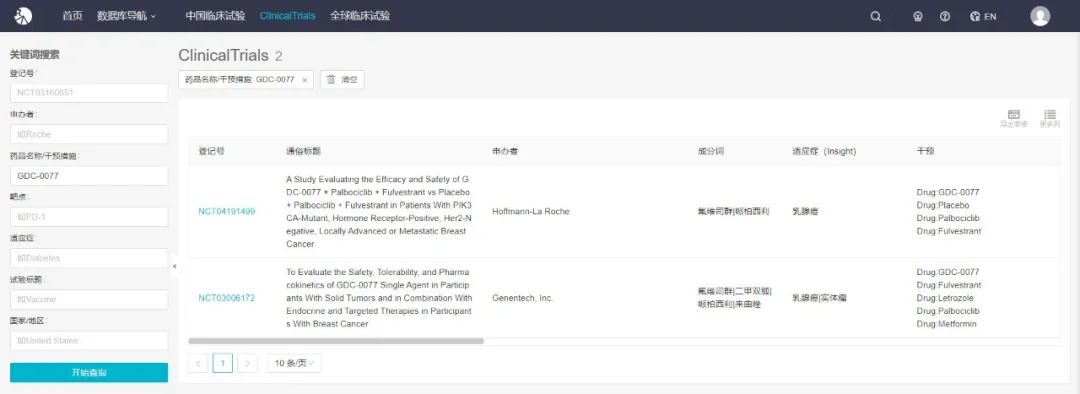Switch to the 全球临床试验 tab
Screen dimensions: 1080x394
360,16
